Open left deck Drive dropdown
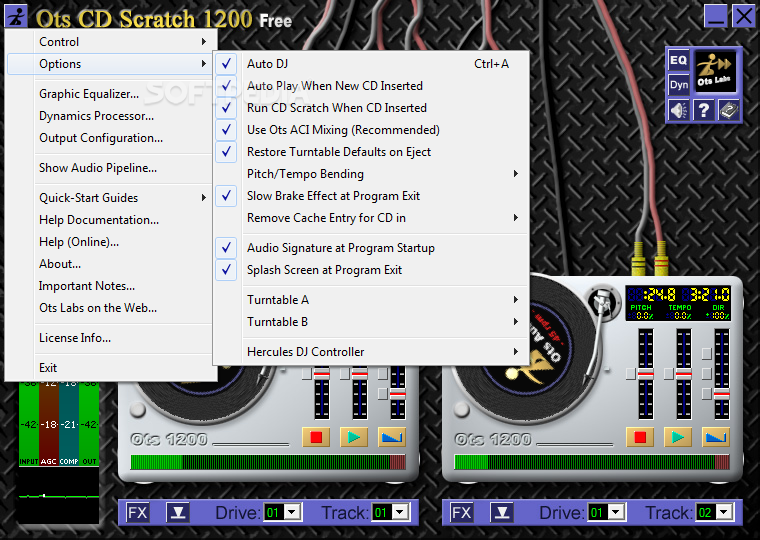 click(x=292, y=512)
